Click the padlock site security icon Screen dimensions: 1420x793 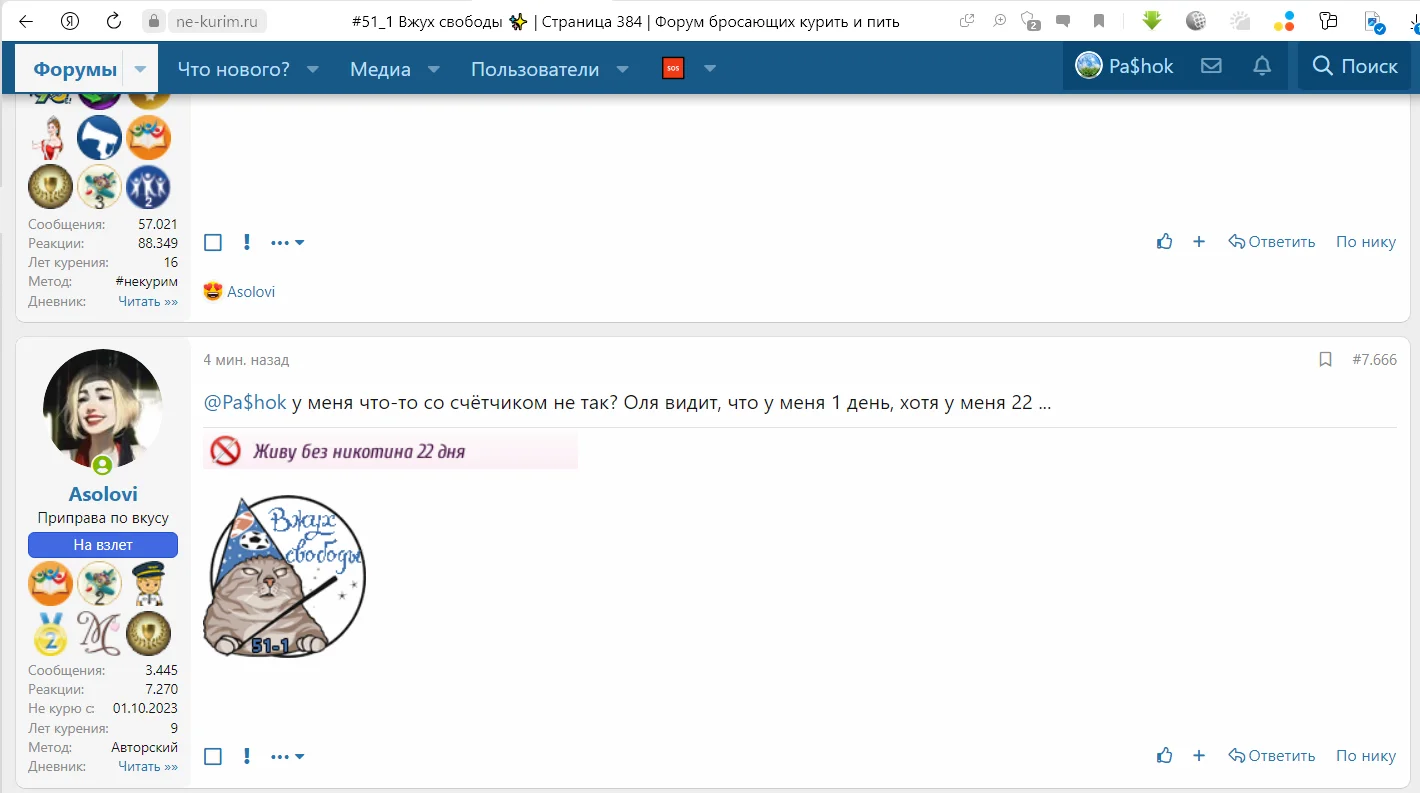click(x=153, y=21)
